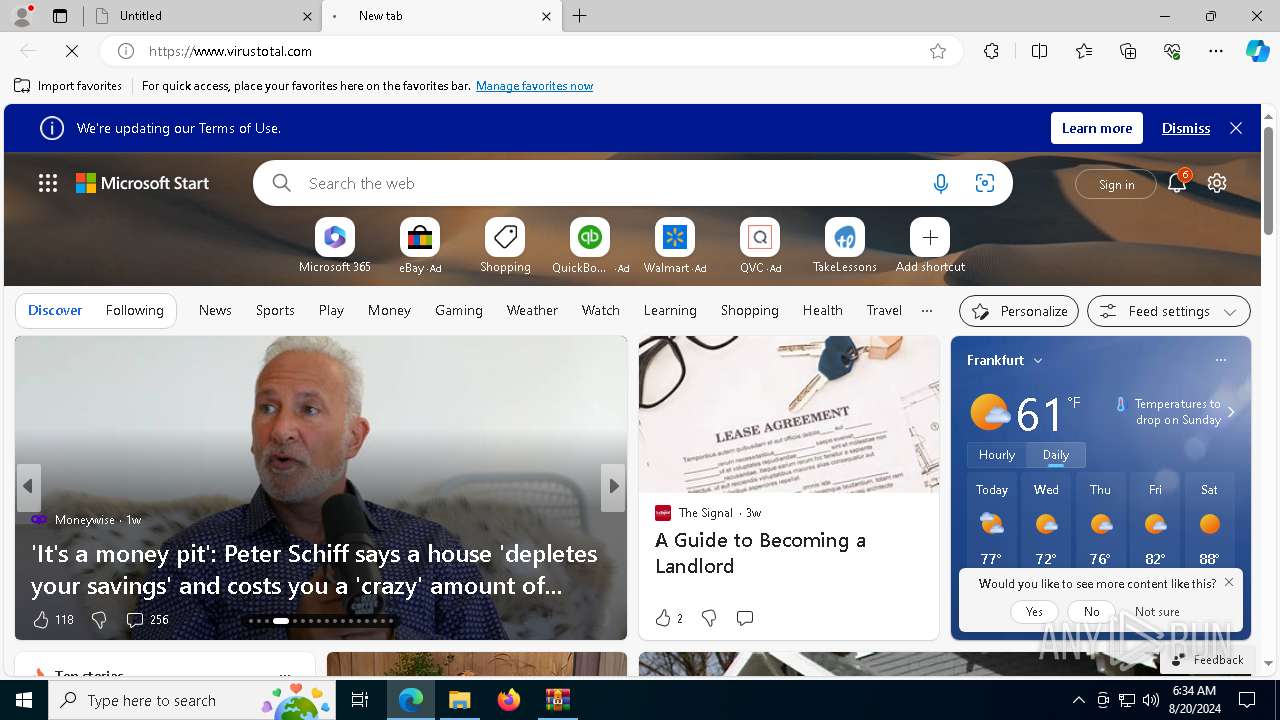Open Extensions puzzle icon
This screenshot has height=720, width=1280.
click(x=991, y=51)
